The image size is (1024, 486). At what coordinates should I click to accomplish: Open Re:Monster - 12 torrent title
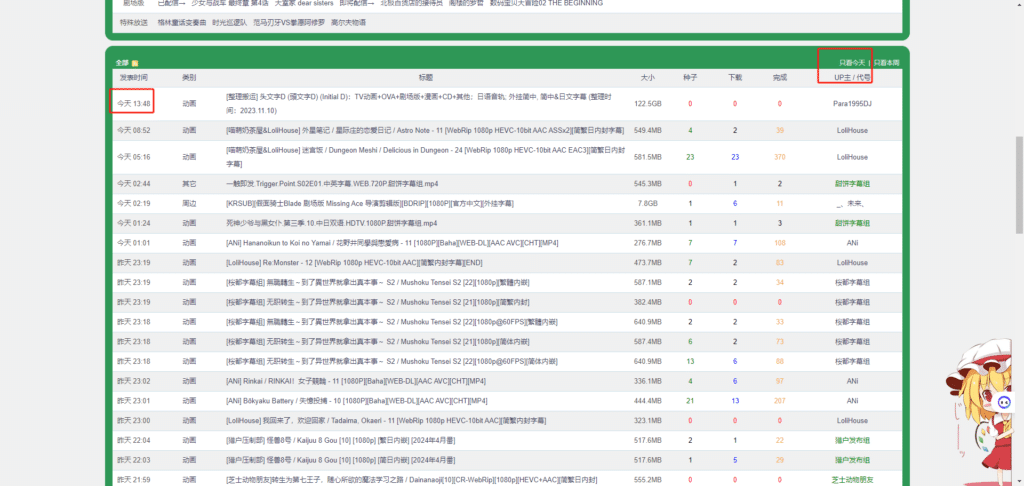click(x=354, y=263)
